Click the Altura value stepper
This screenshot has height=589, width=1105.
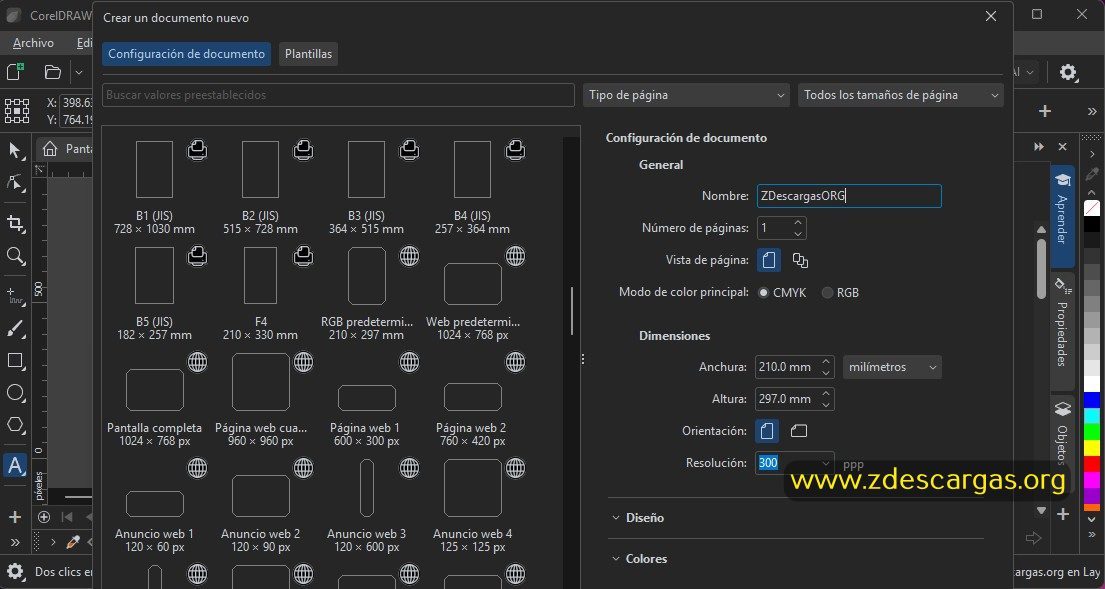[826, 399]
